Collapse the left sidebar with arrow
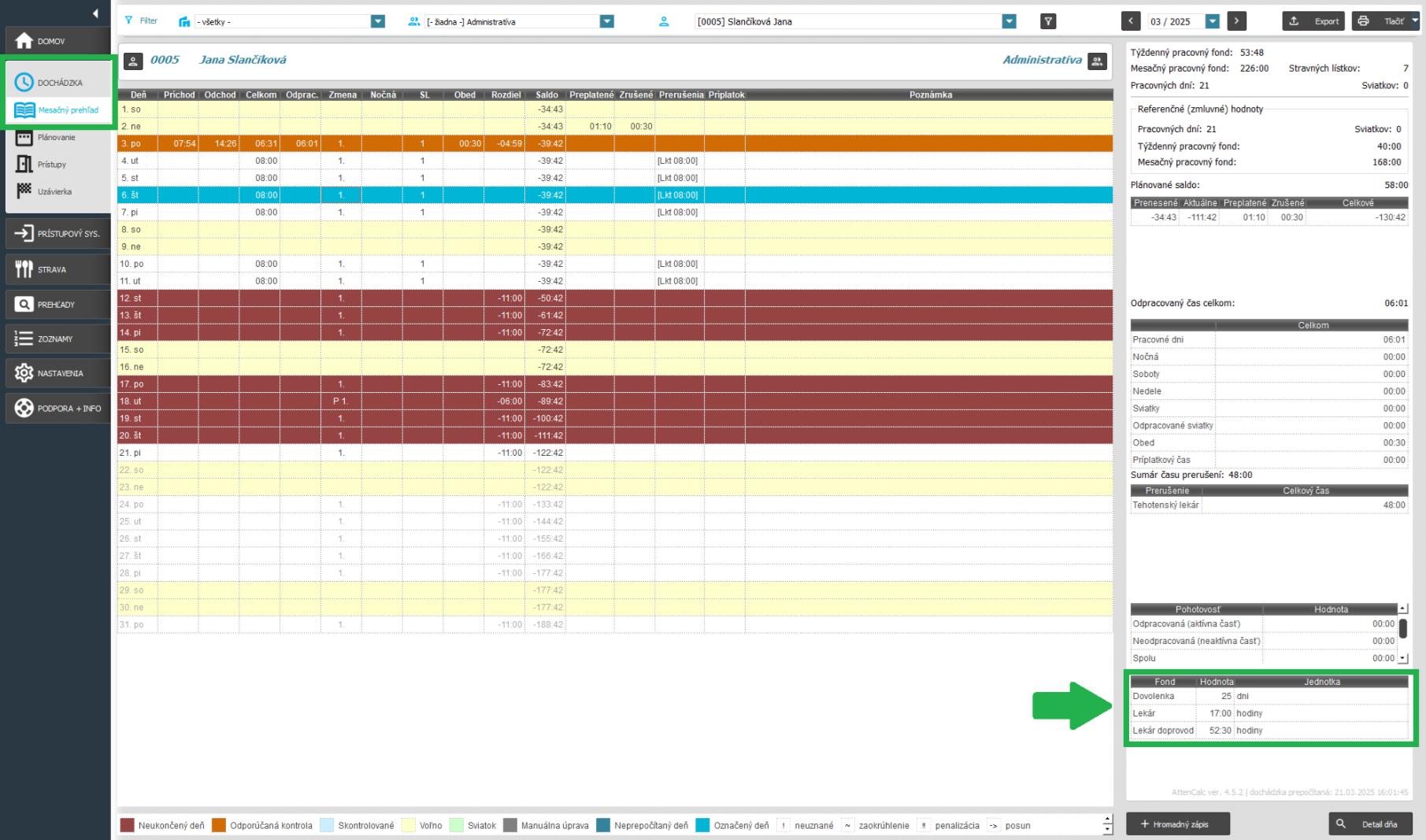This screenshot has width=1426, height=840. [95, 13]
